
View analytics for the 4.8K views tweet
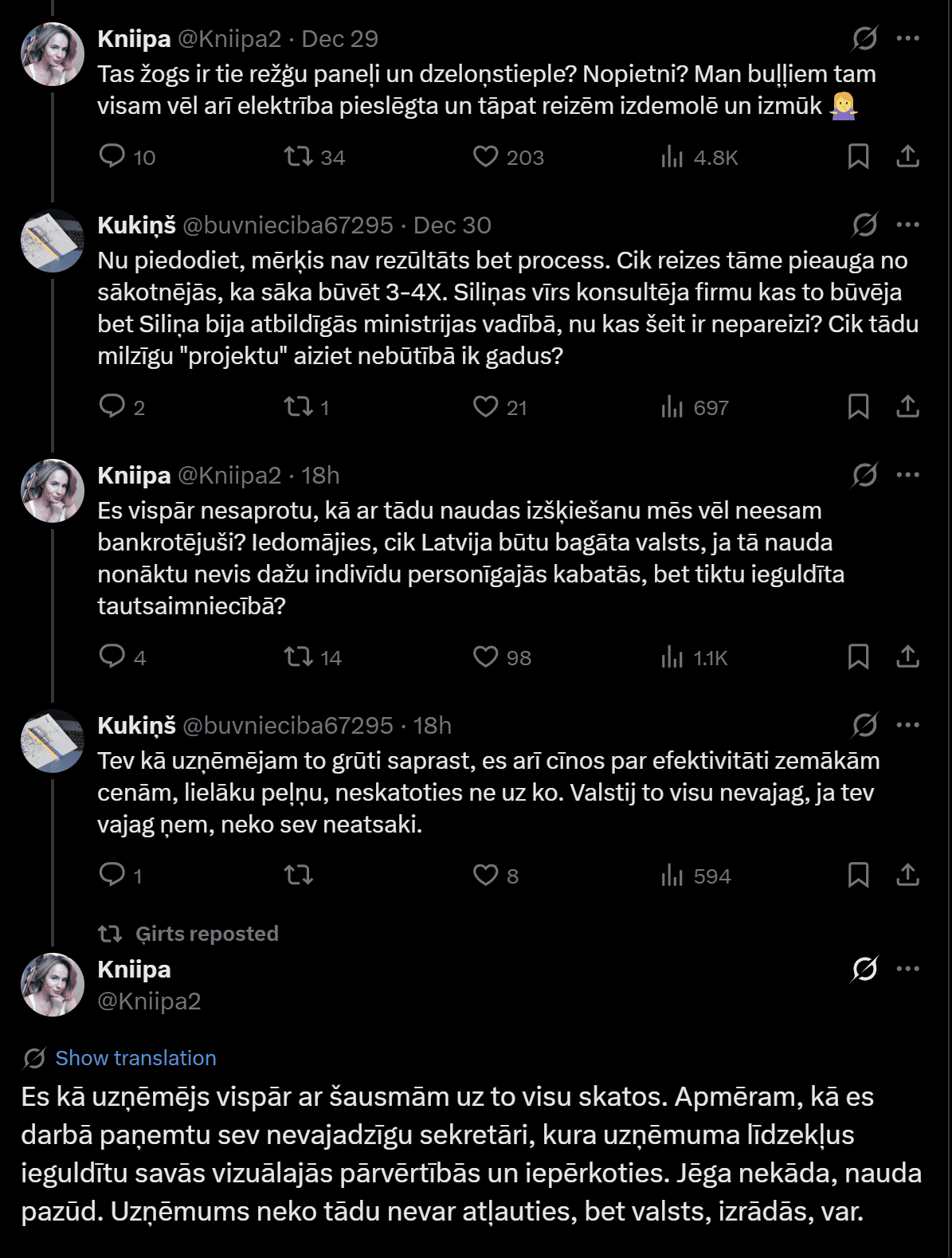point(672,157)
